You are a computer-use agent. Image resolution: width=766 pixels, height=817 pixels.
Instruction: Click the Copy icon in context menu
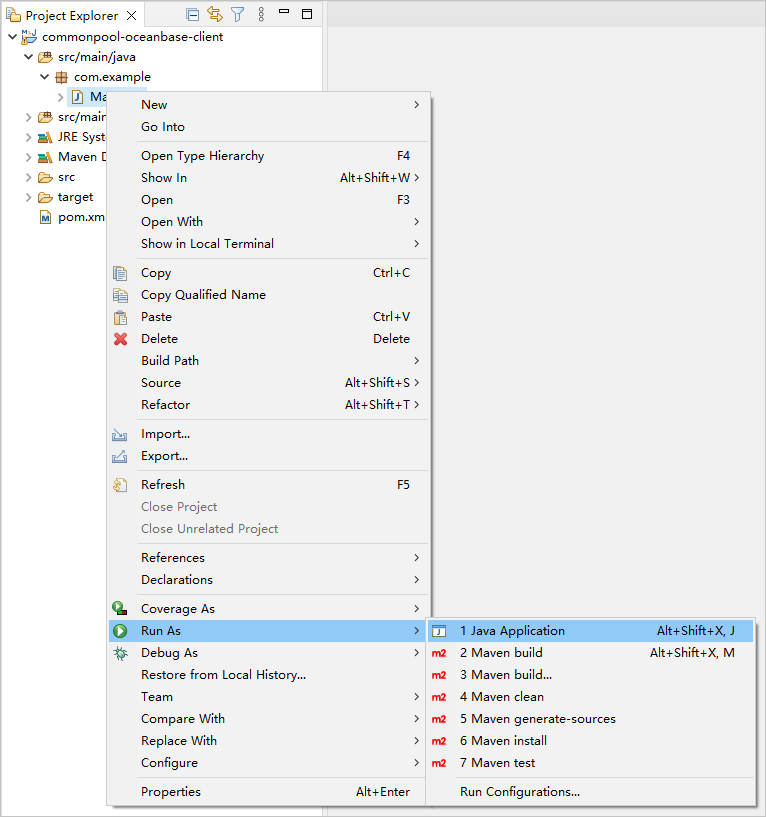click(x=120, y=273)
